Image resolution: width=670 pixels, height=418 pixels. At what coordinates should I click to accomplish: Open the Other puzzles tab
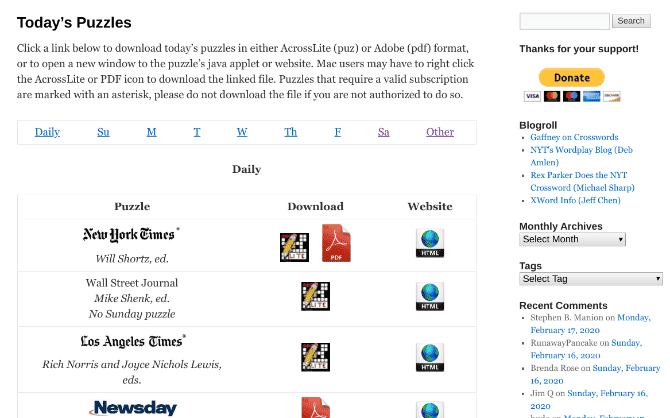[440, 132]
